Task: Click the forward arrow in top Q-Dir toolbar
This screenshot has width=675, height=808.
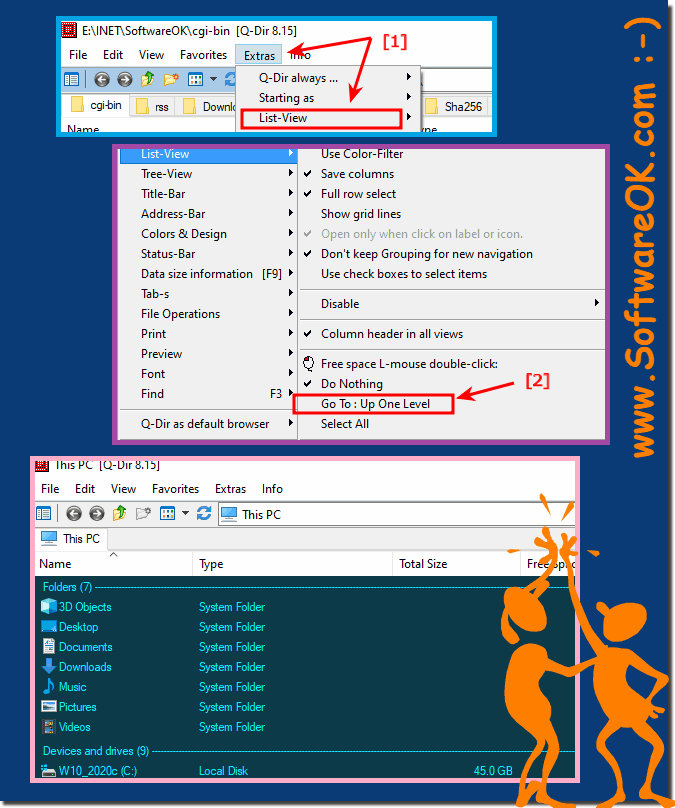Action: tap(125, 79)
